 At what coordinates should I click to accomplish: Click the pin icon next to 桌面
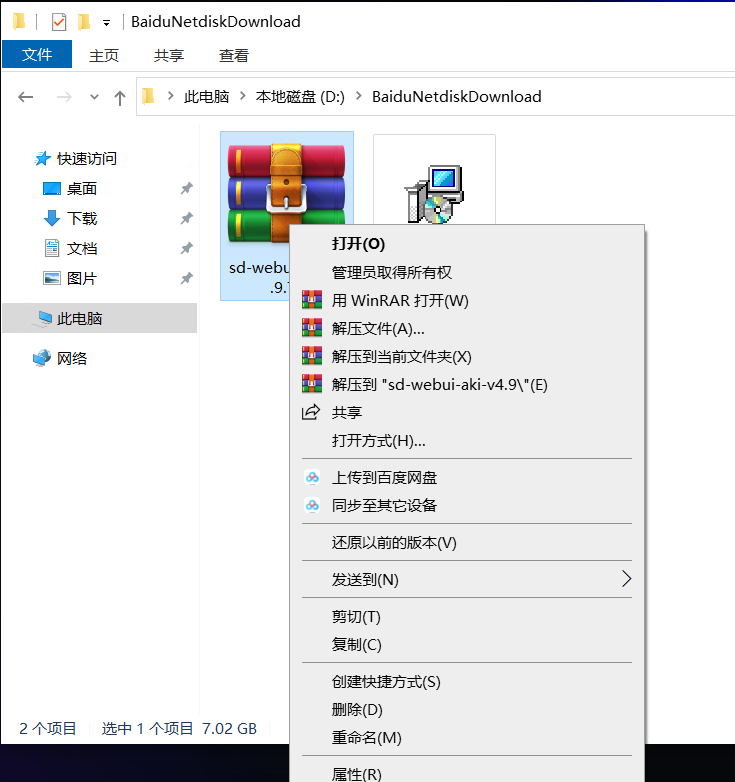pos(186,189)
